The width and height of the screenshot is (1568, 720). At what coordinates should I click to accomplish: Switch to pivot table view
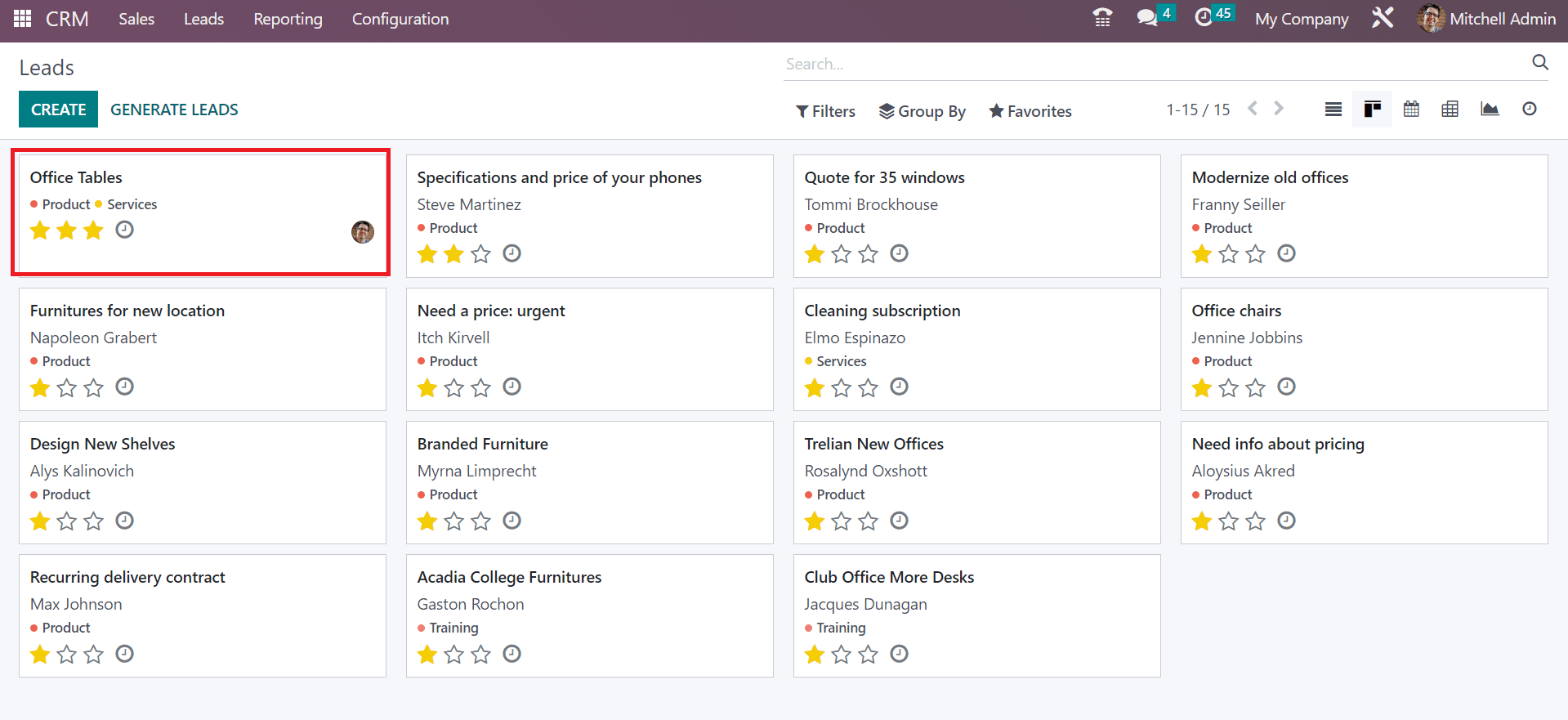(1450, 109)
